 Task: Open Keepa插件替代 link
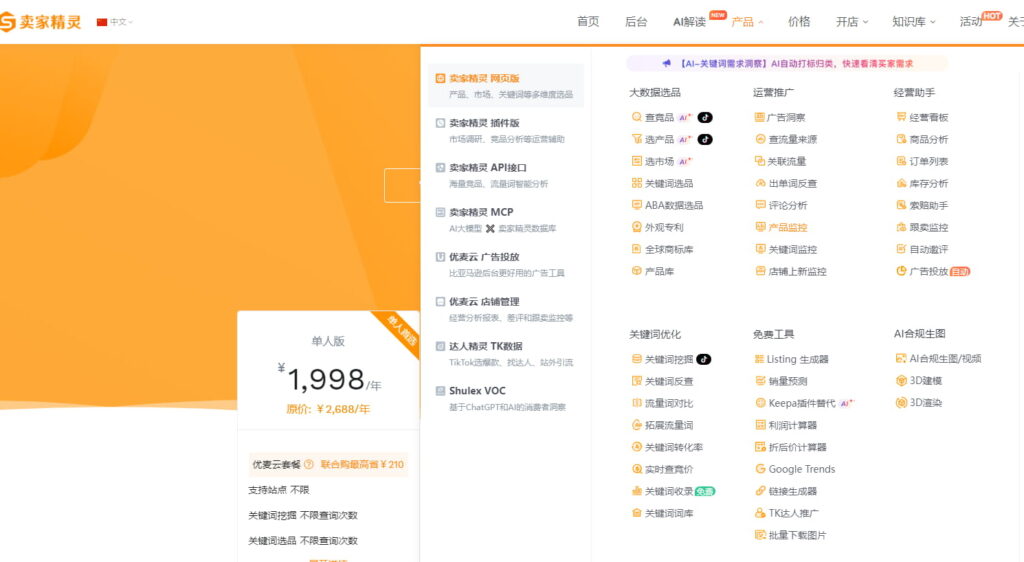point(801,403)
